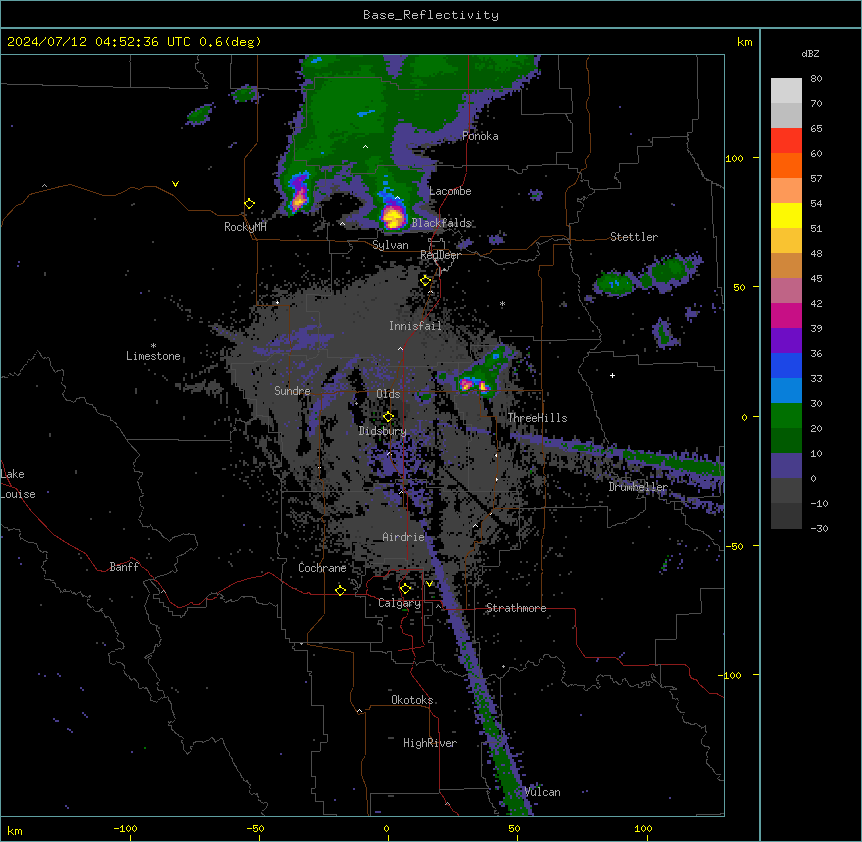Click the purple 36-39 dBZ legend swatch
862x842 pixels.
pyautogui.click(x=786, y=341)
